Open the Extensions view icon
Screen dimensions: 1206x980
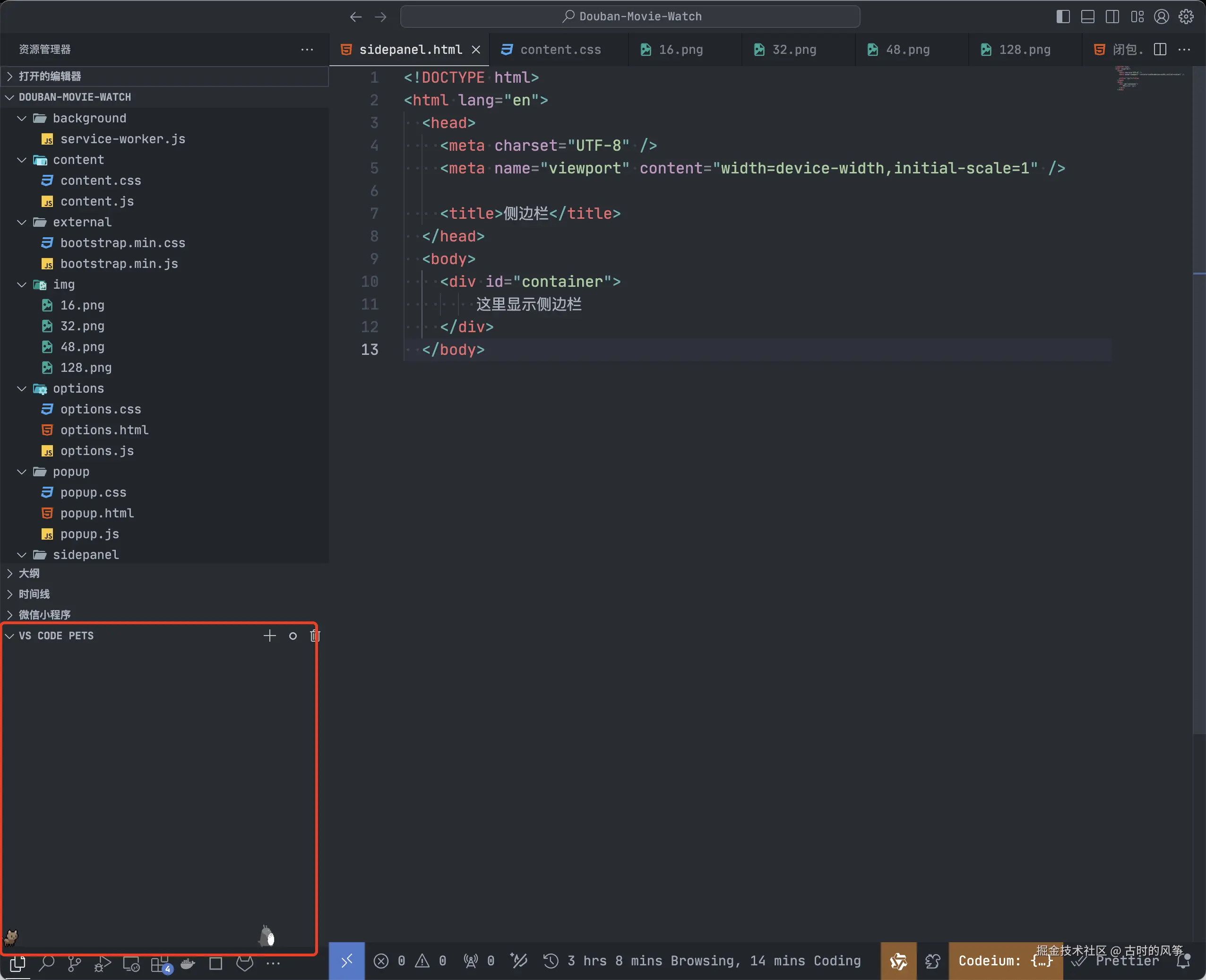160,963
